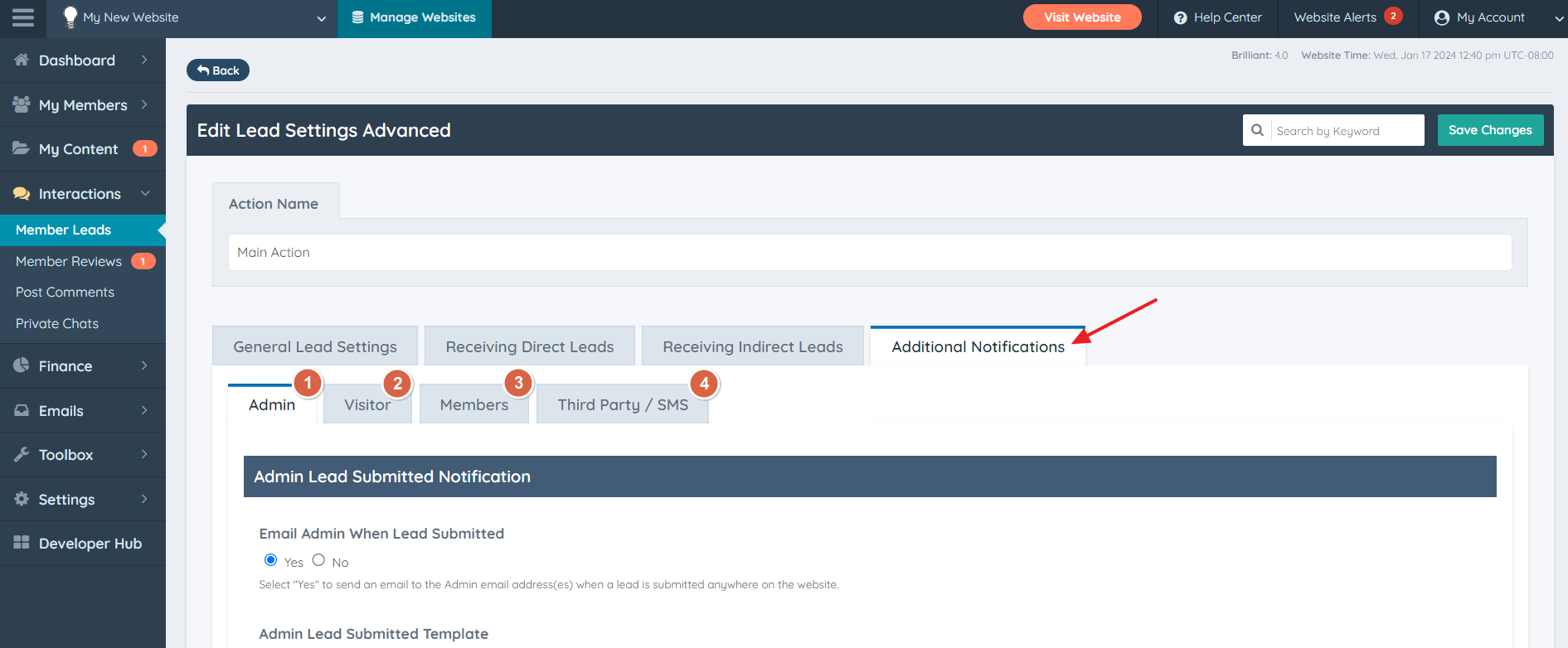Click the lightbulb website icon
Viewport: 1568px width, 648px height.
[70, 17]
